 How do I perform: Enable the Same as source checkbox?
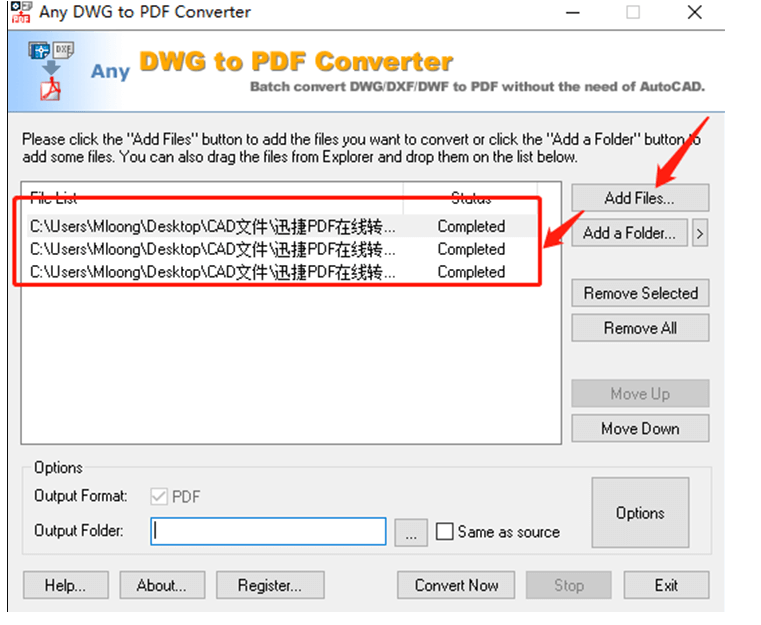445,531
